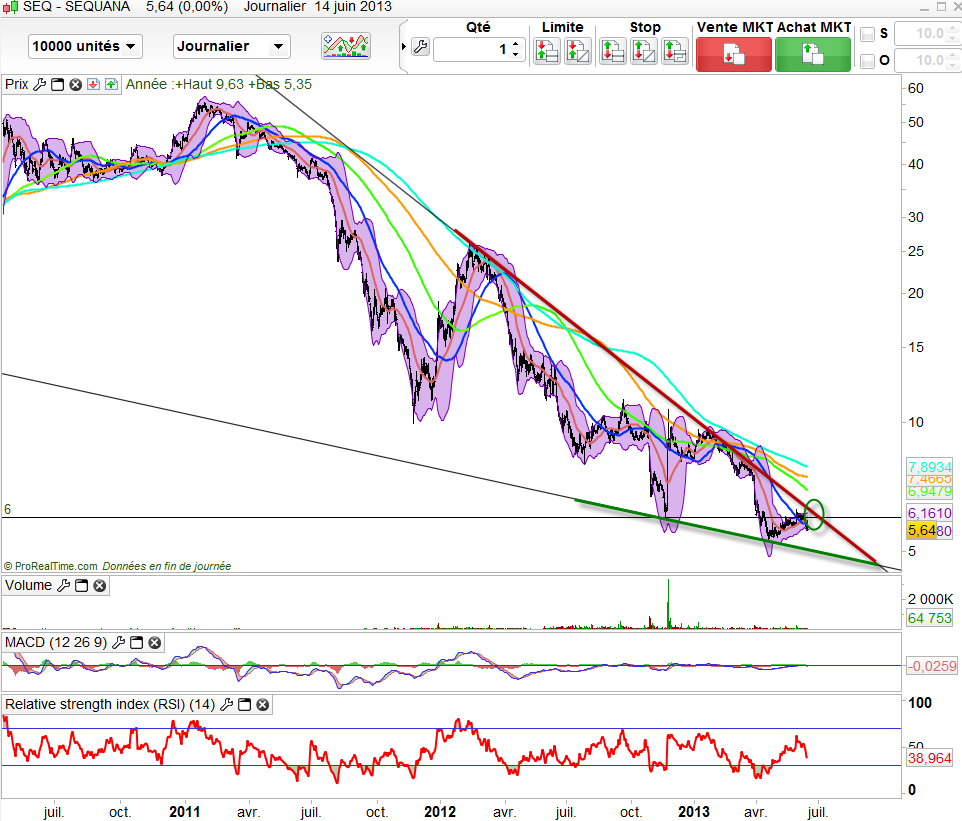
Task: Expand the order panel small arrow
Action: (x=404, y=47)
